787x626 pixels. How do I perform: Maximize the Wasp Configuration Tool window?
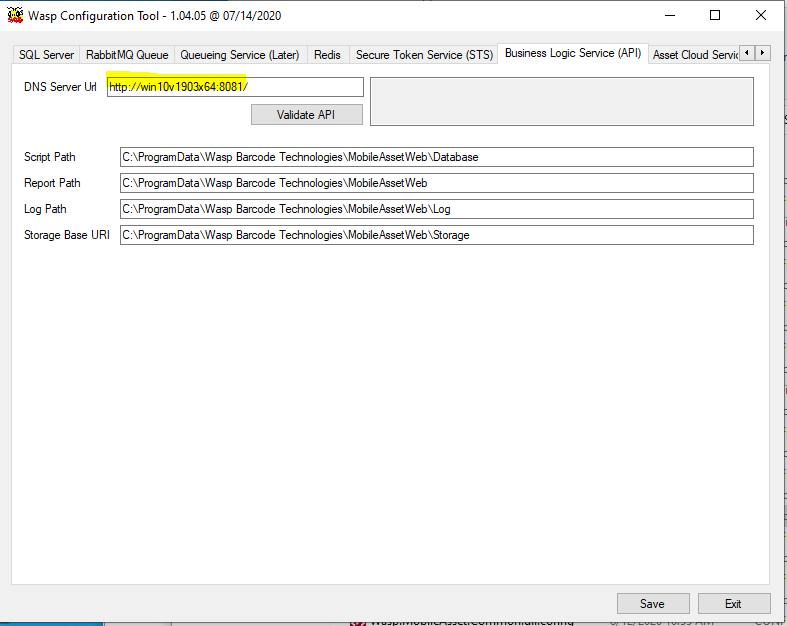(715, 16)
